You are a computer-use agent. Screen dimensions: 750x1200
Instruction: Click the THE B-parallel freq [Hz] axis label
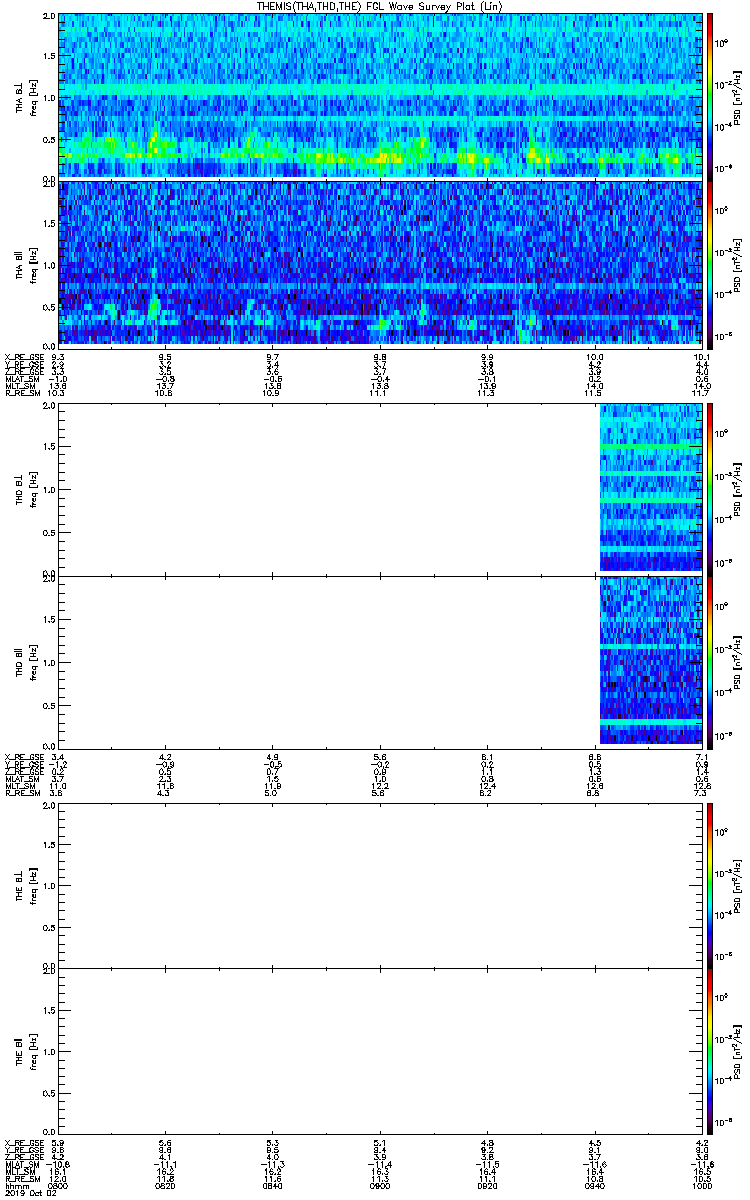tap(32, 1052)
